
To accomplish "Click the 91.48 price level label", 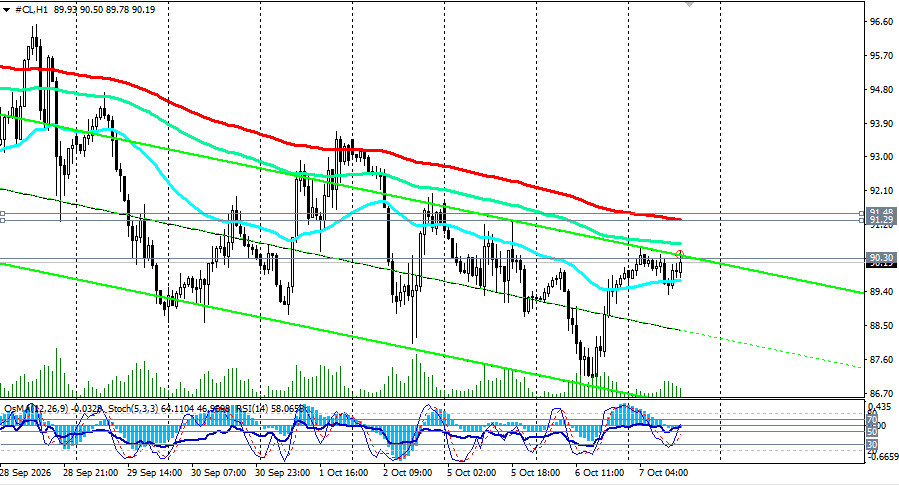I will 881,213.
